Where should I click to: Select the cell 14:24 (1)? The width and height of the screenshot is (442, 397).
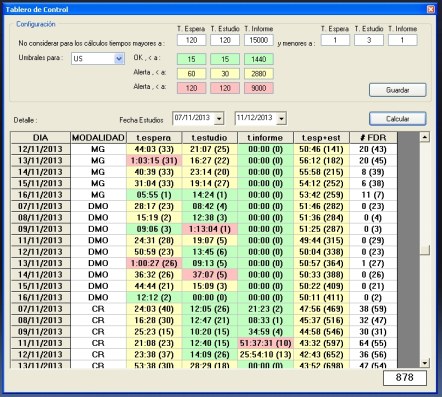click(x=210, y=195)
